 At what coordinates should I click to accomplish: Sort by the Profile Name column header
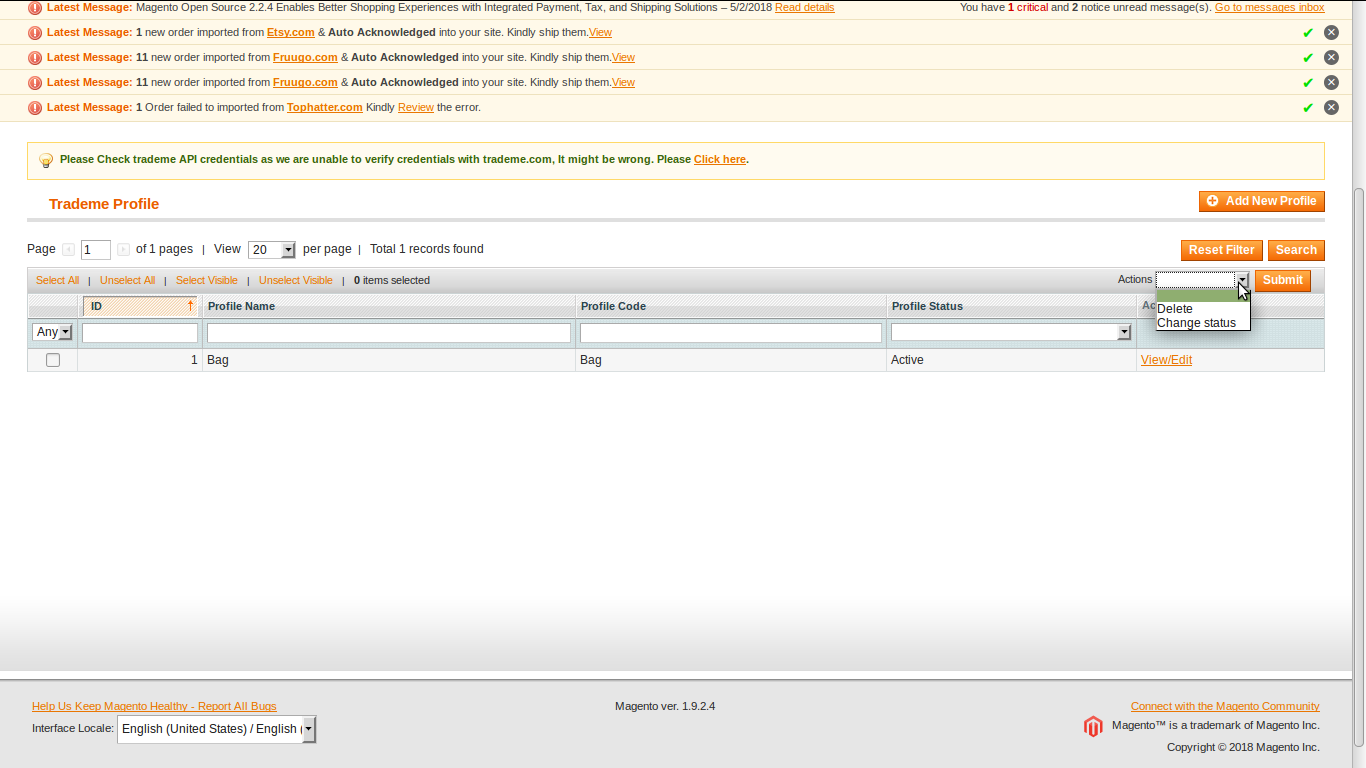(241, 306)
